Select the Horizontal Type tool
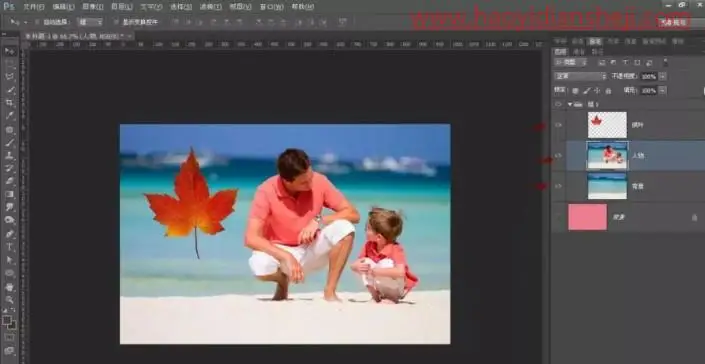The image size is (705, 364). 9,247
